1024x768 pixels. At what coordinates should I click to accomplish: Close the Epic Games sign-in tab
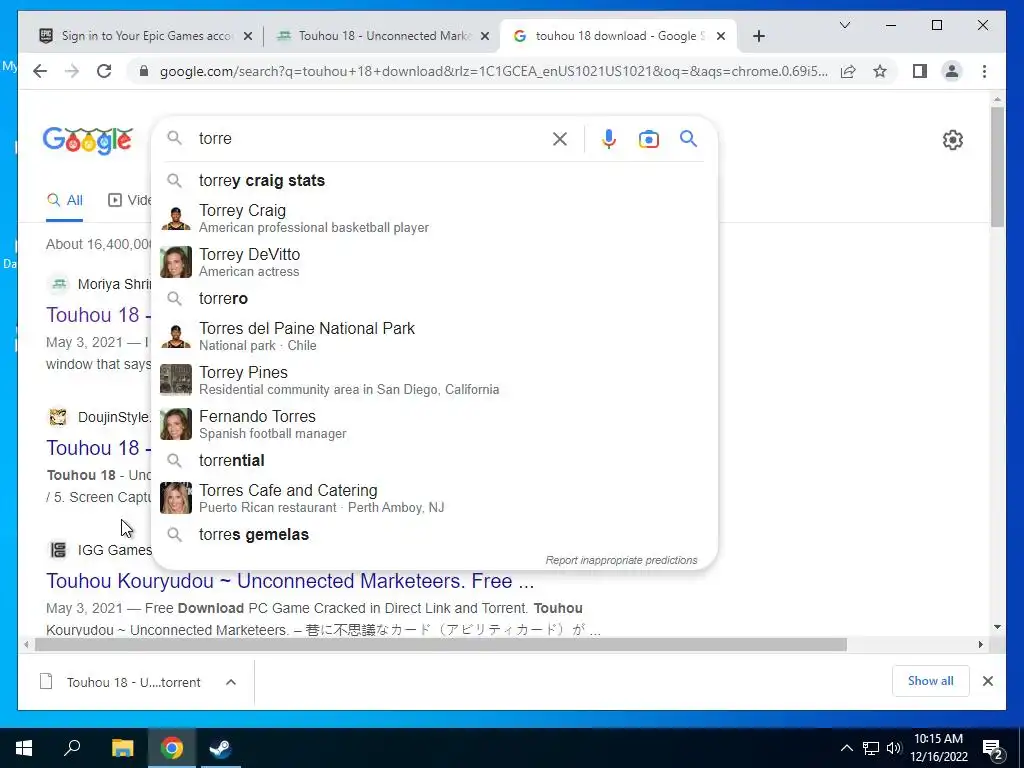pos(248,36)
